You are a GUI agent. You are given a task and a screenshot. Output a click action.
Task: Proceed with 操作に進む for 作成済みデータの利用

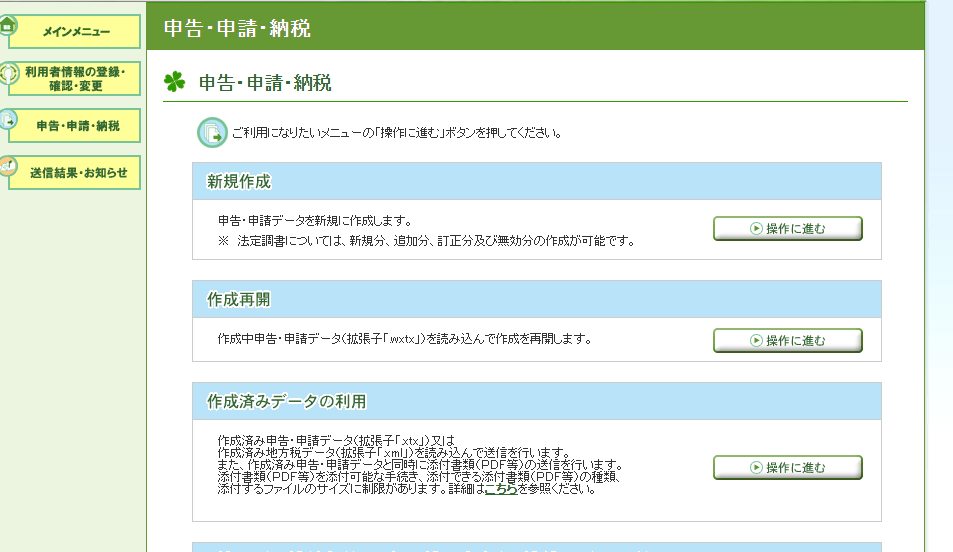(787, 468)
